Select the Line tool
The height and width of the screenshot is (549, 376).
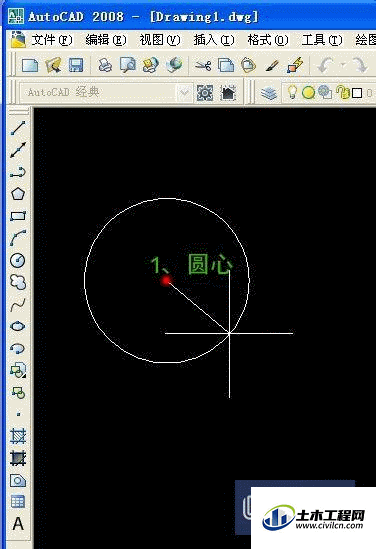tap(18, 128)
